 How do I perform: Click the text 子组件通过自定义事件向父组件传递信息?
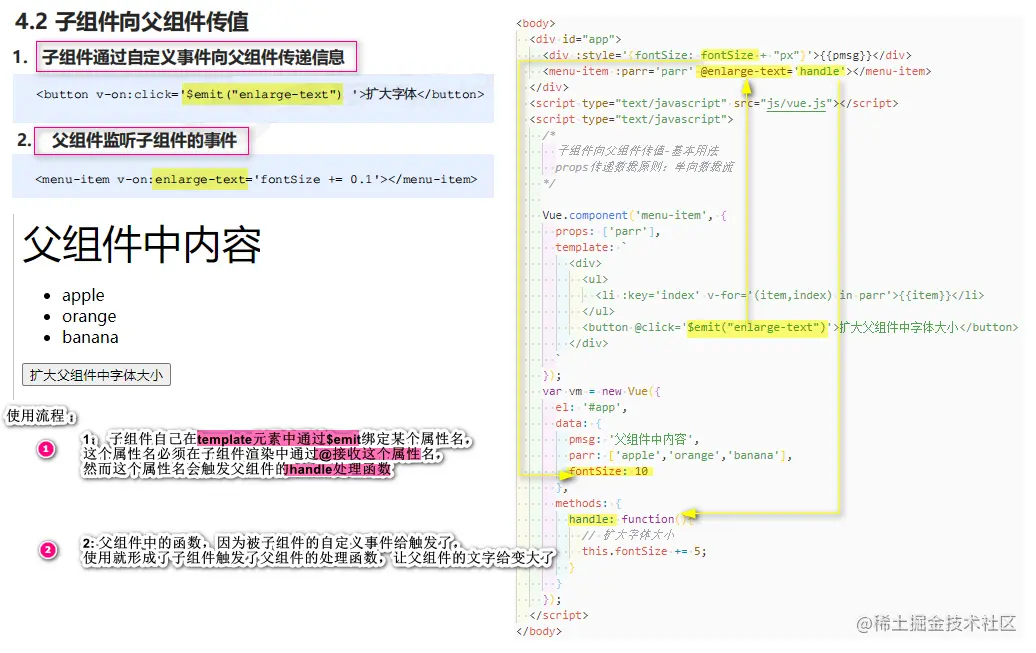194,58
